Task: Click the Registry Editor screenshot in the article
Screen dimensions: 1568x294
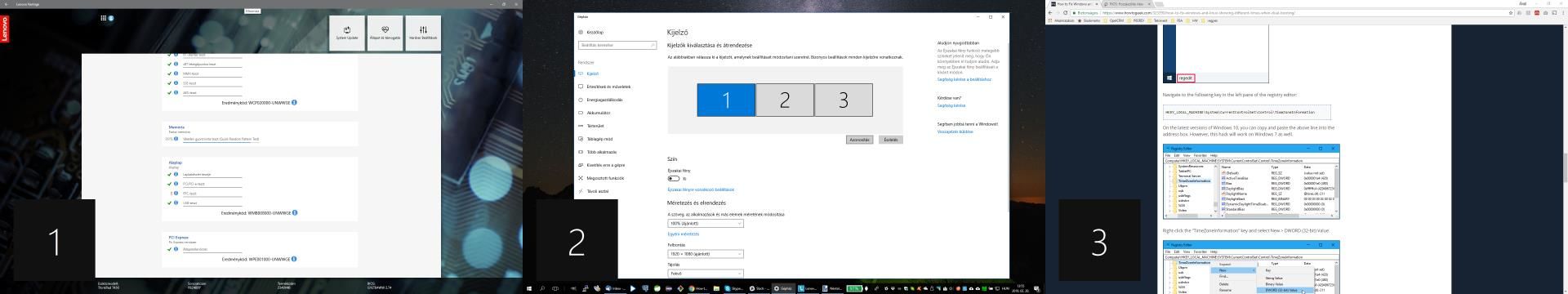Action: [x=1251, y=181]
